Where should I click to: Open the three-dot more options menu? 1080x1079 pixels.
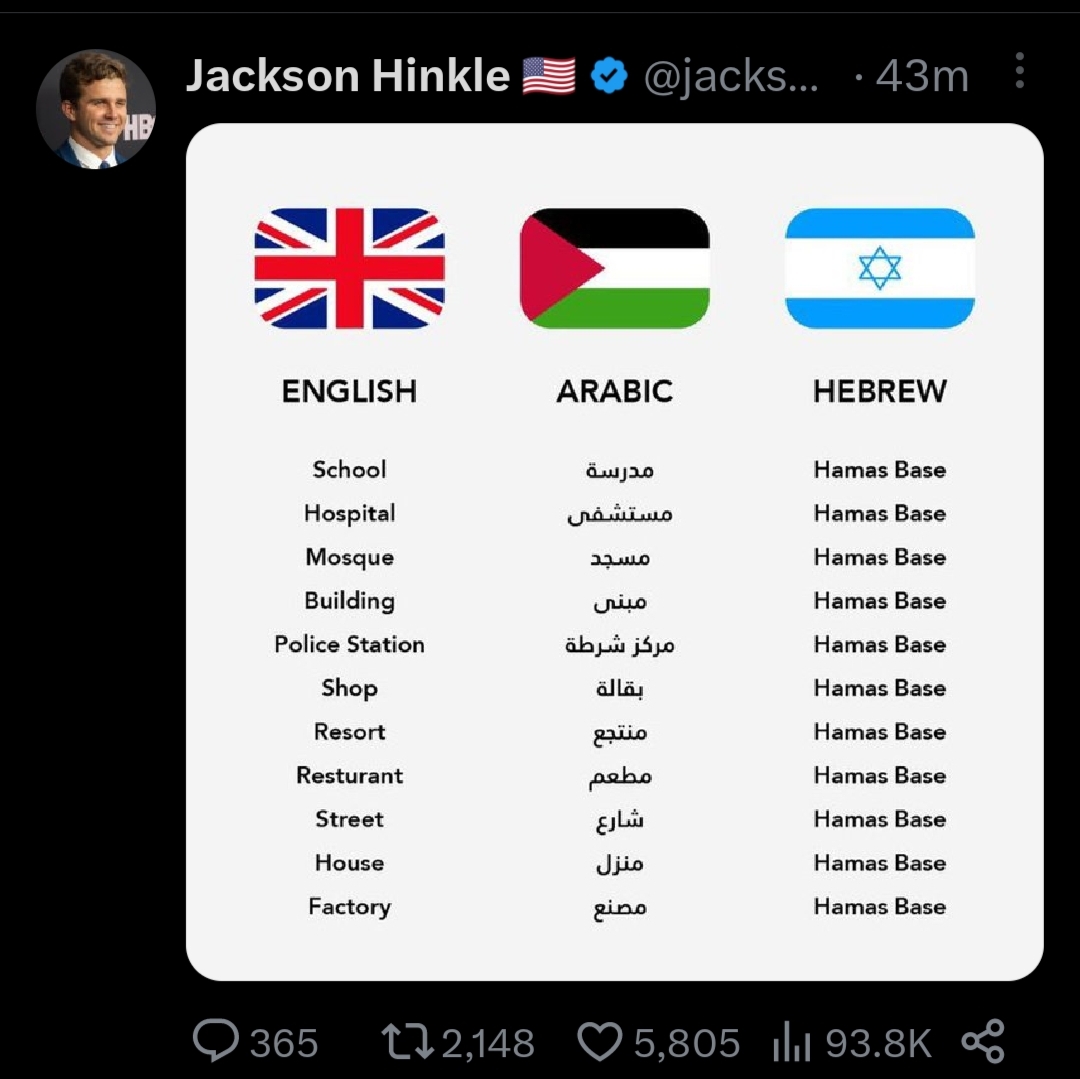(1019, 71)
